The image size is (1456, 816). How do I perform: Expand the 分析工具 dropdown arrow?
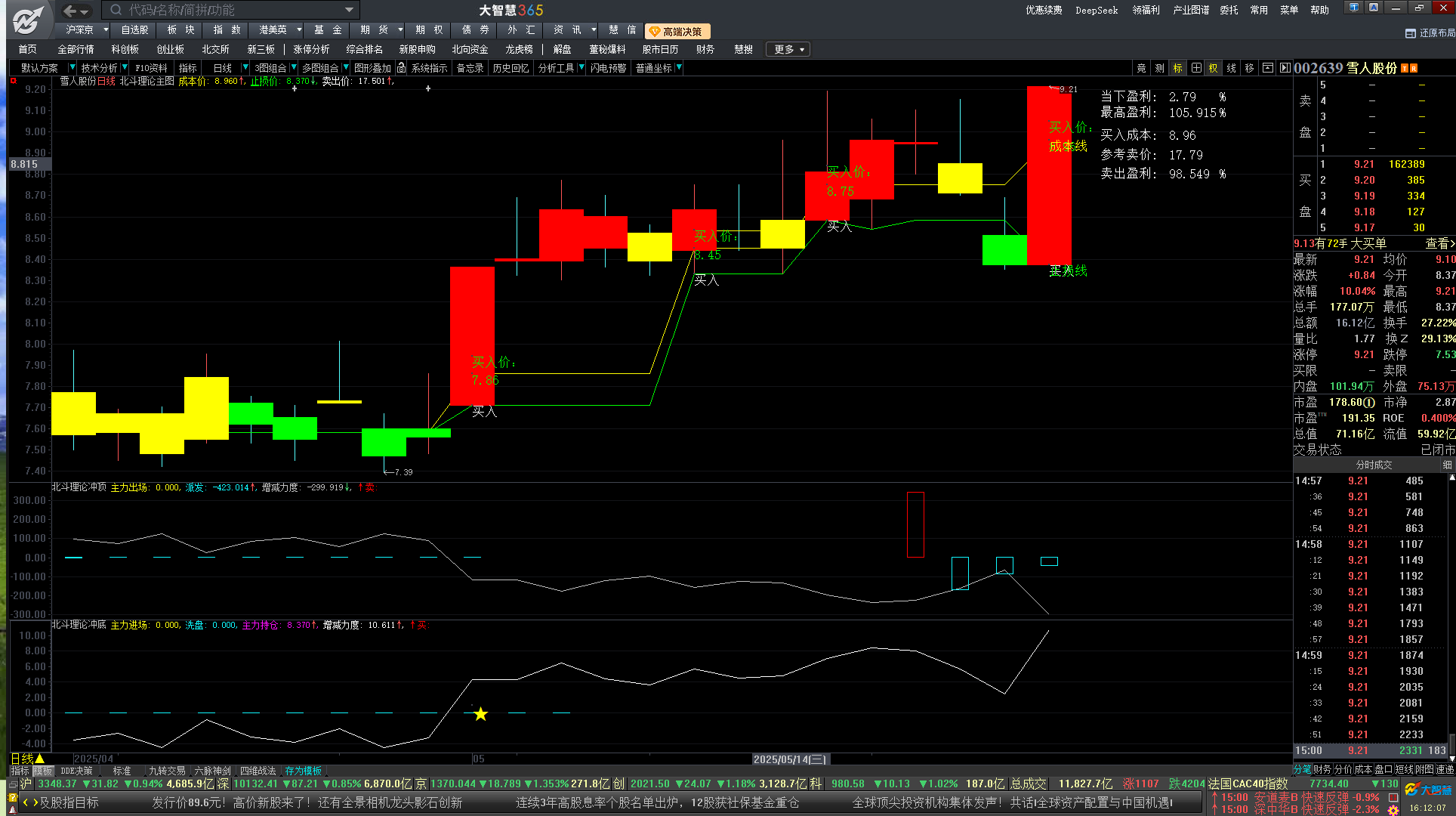coord(581,68)
